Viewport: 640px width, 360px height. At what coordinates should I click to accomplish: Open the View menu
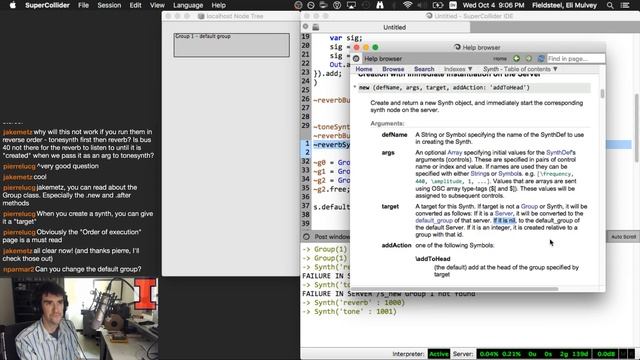[157, 5]
